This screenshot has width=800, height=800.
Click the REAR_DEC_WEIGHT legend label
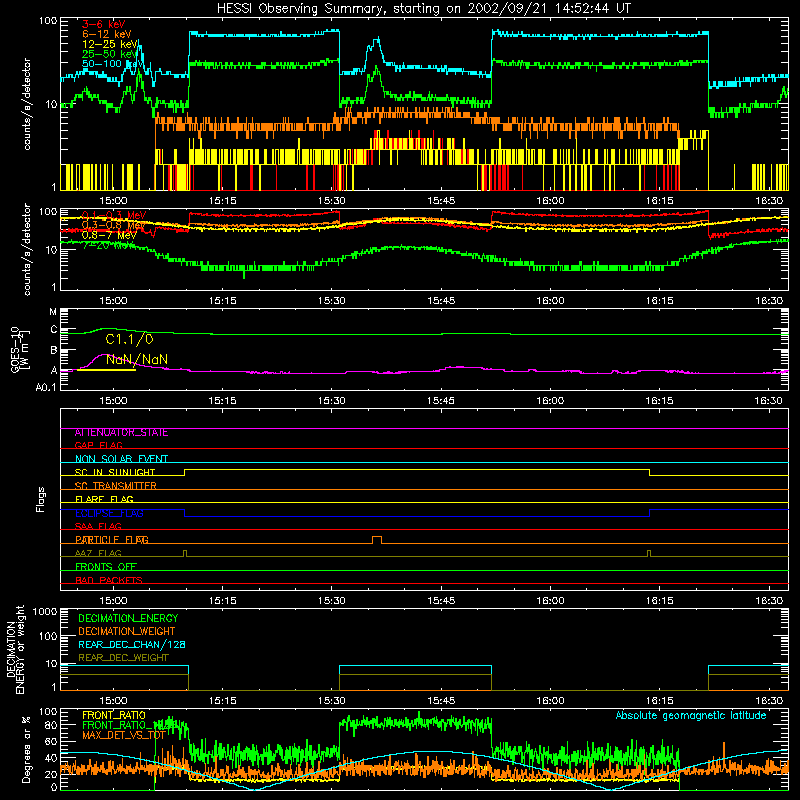click(123, 658)
